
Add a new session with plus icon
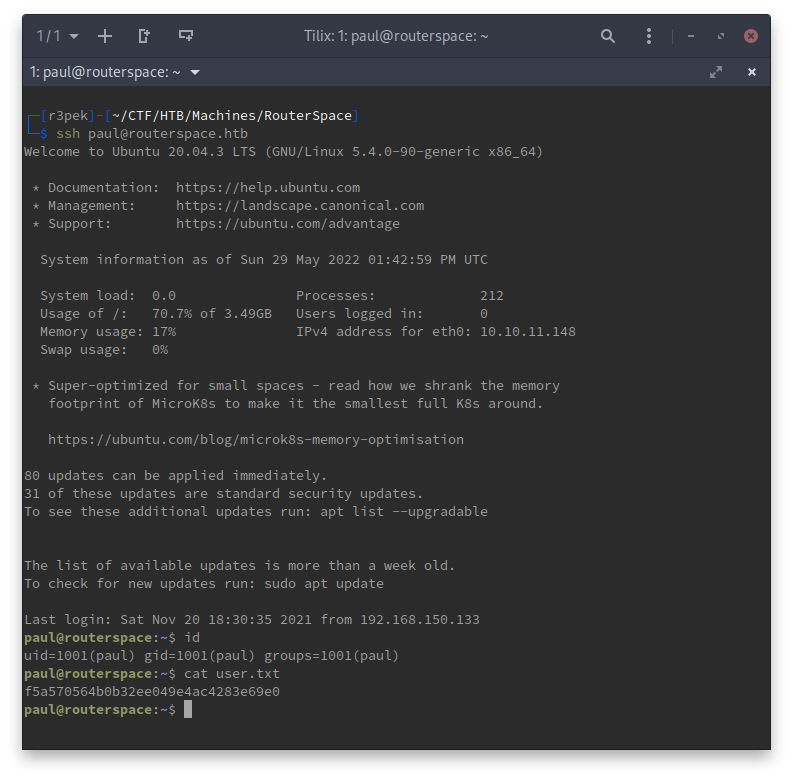[105, 36]
